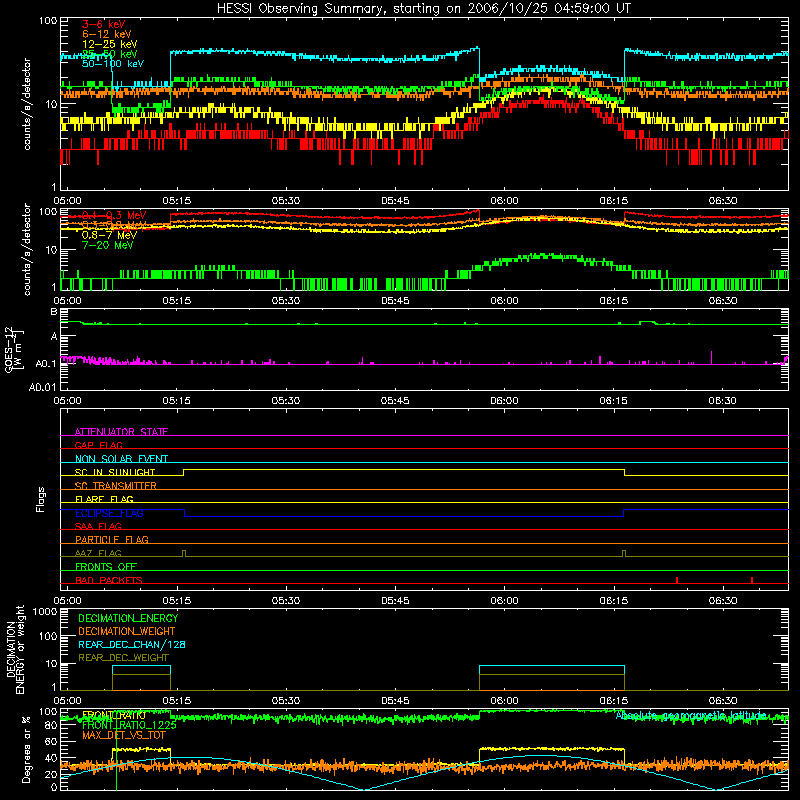Click the REAR_DEC_CHAN/128 legend label
The height and width of the screenshot is (800, 800).
pos(132,644)
